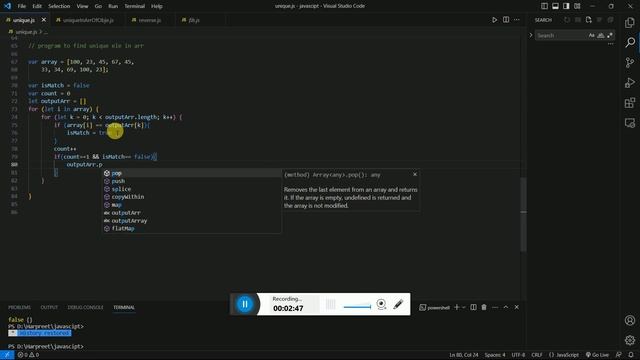Run the current file with play icon

point(494,20)
